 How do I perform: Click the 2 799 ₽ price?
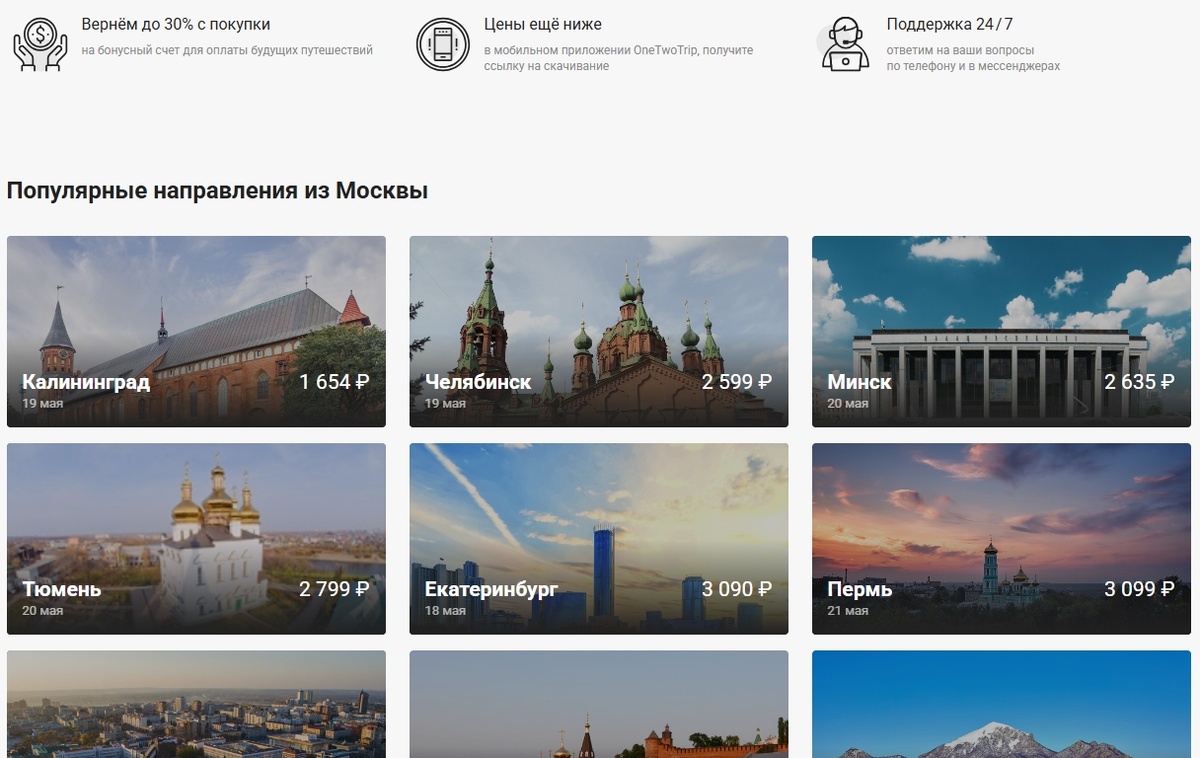[334, 589]
